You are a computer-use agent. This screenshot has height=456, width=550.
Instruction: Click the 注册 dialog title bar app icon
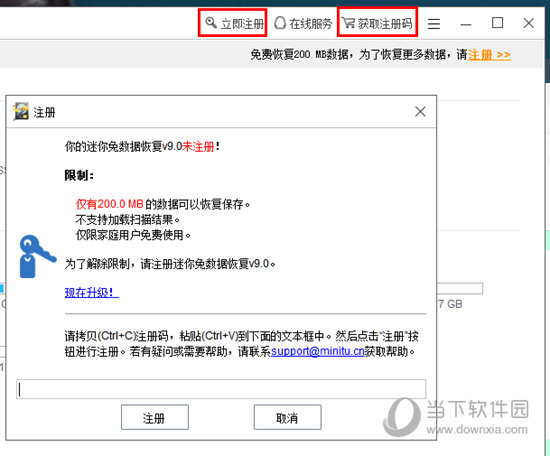(x=20, y=112)
